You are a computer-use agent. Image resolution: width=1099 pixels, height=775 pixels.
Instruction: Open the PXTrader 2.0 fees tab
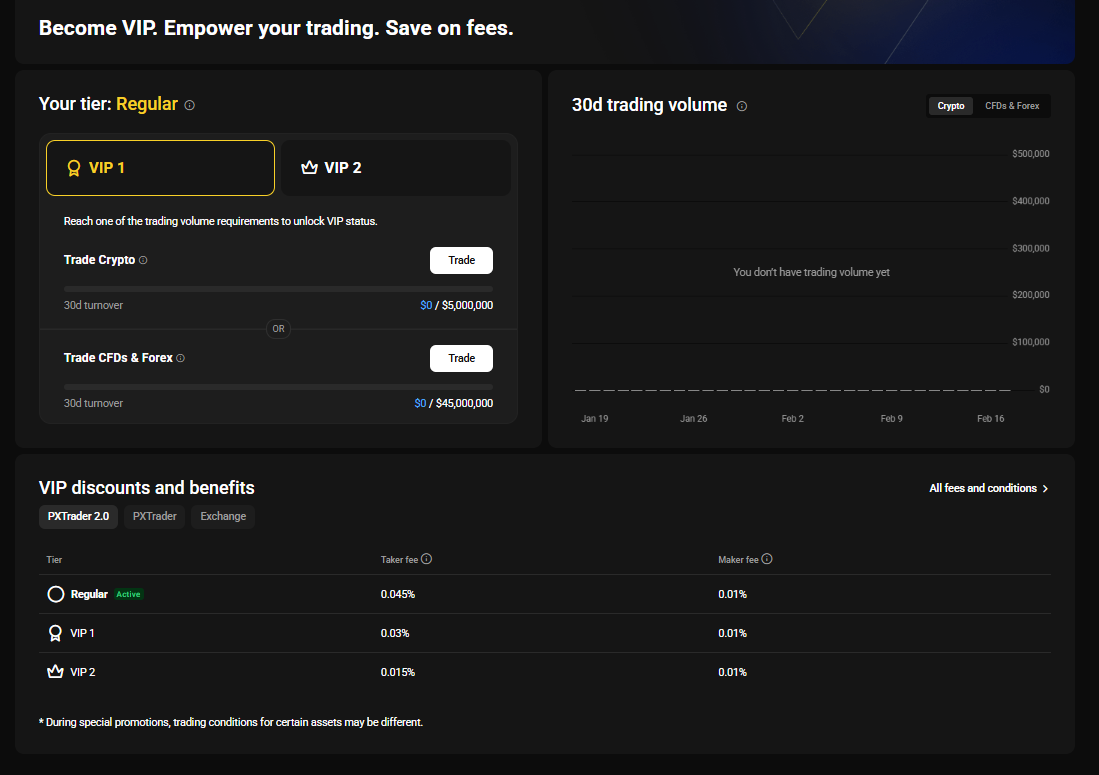[x=78, y=517]
